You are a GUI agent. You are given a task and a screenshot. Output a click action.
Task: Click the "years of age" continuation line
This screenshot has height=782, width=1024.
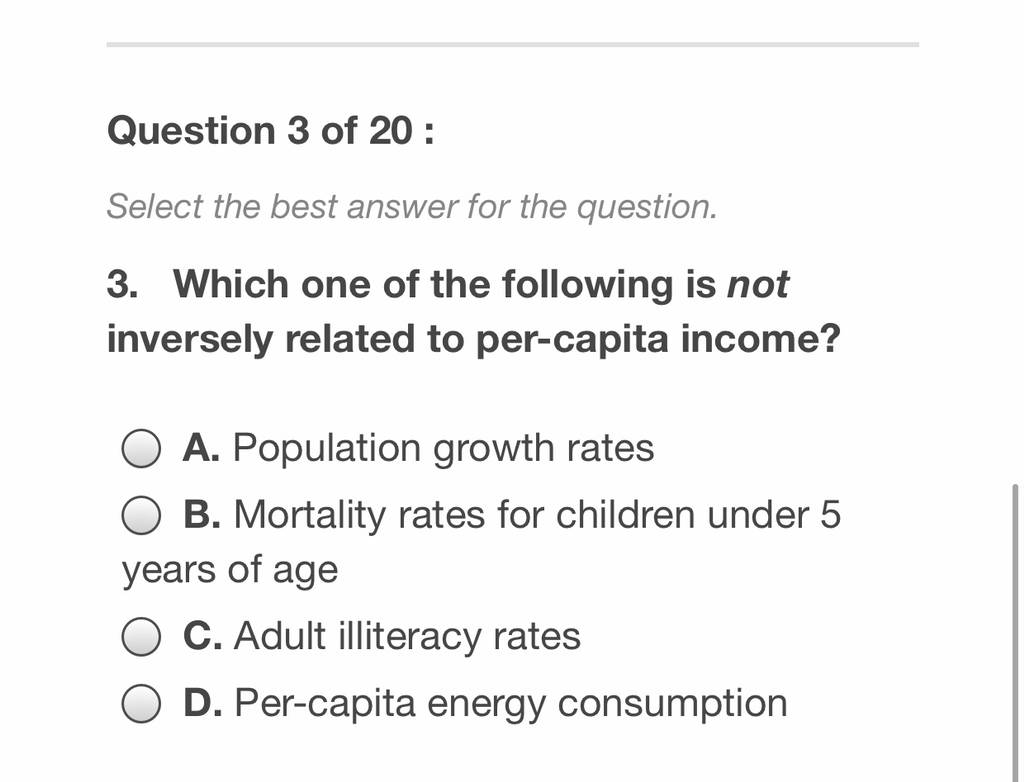230,571
